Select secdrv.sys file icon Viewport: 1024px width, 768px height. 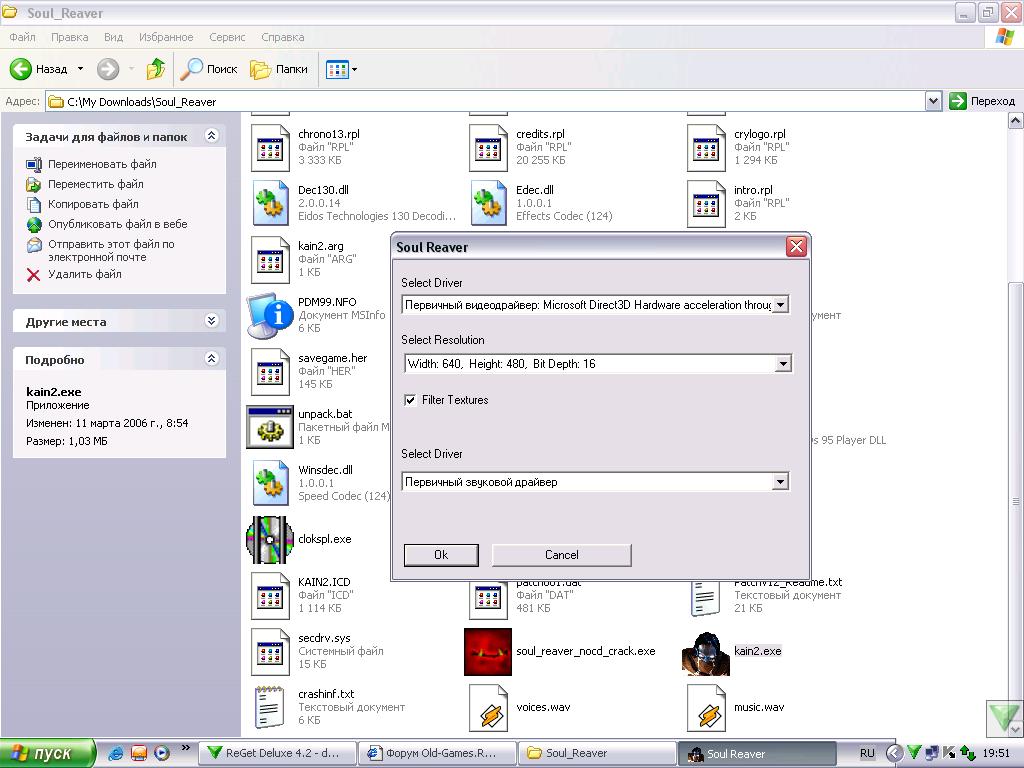(270, 652)
